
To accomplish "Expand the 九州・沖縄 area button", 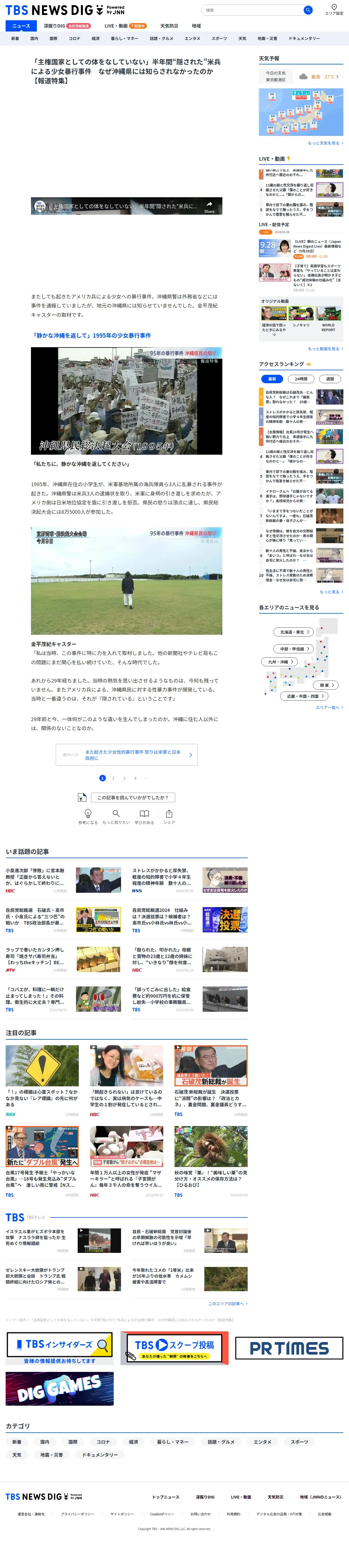I will tap(280, 662).
